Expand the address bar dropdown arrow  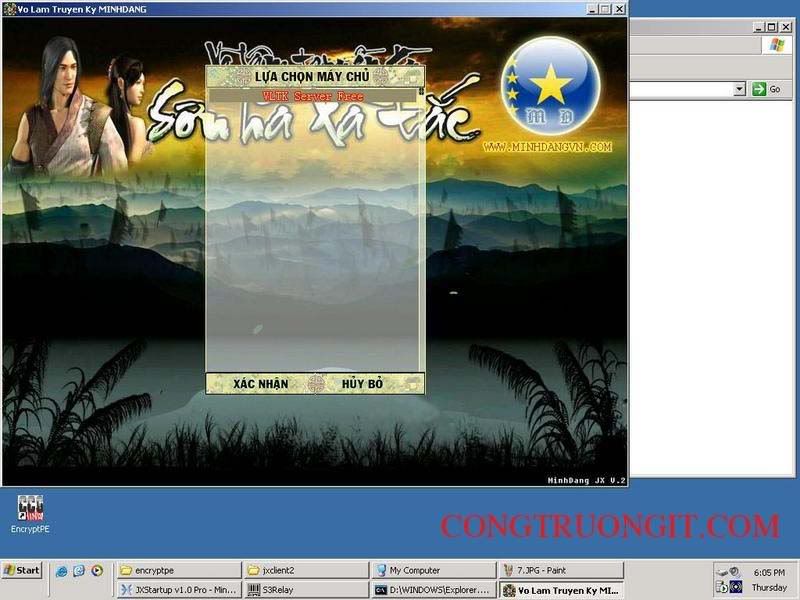(739, 89)
